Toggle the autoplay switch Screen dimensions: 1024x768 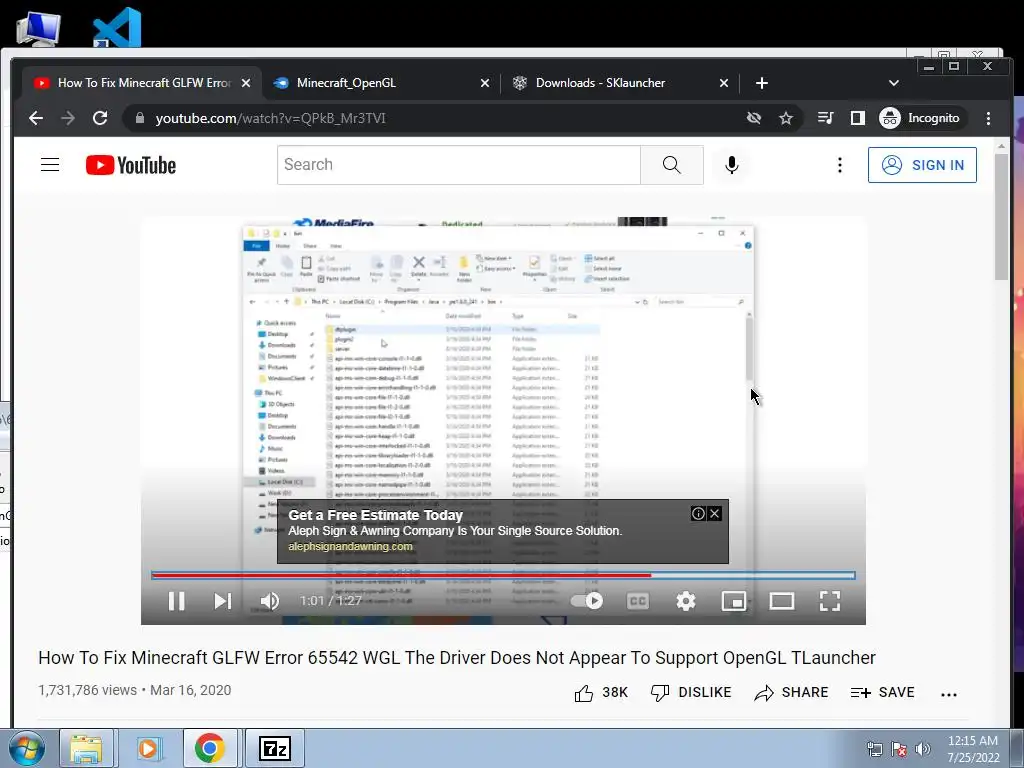click(x=586, y=601)
